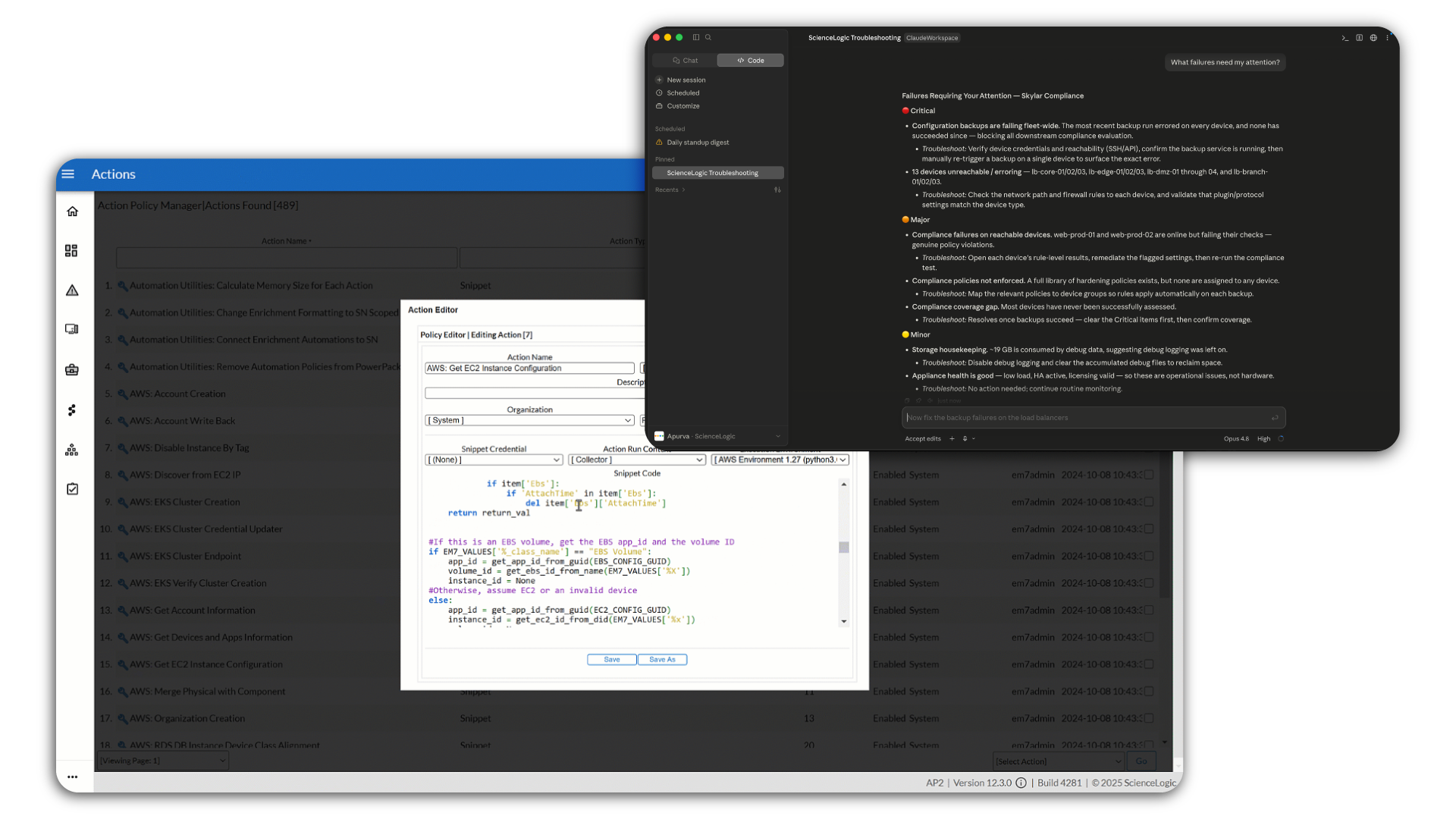Tick checkbox for AWS: Get EC2 Instance Configuration row
Image resolution: width=1456 pixels, height=819 pixels.
pyautogui.click(x=1149, y=664)
